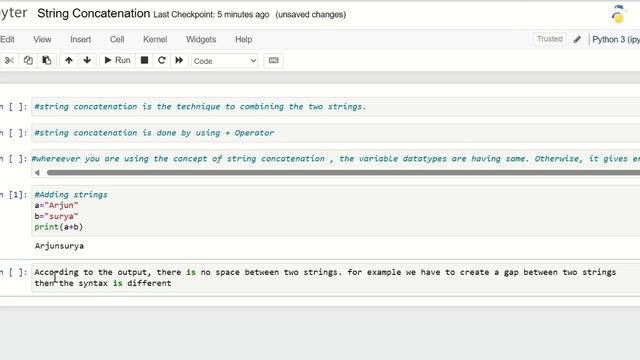Select the technique to combining comment cell
This screenshot has height=360, width=640.
(x=336, y=107)
